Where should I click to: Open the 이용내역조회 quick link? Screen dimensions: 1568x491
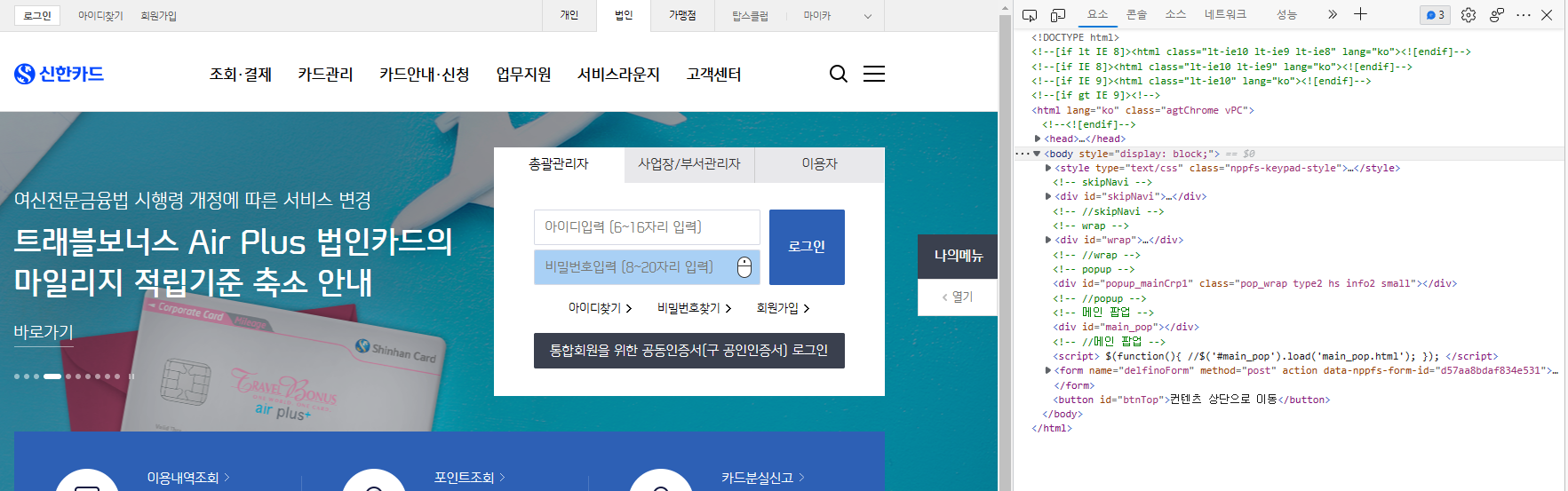click(188, 478)
